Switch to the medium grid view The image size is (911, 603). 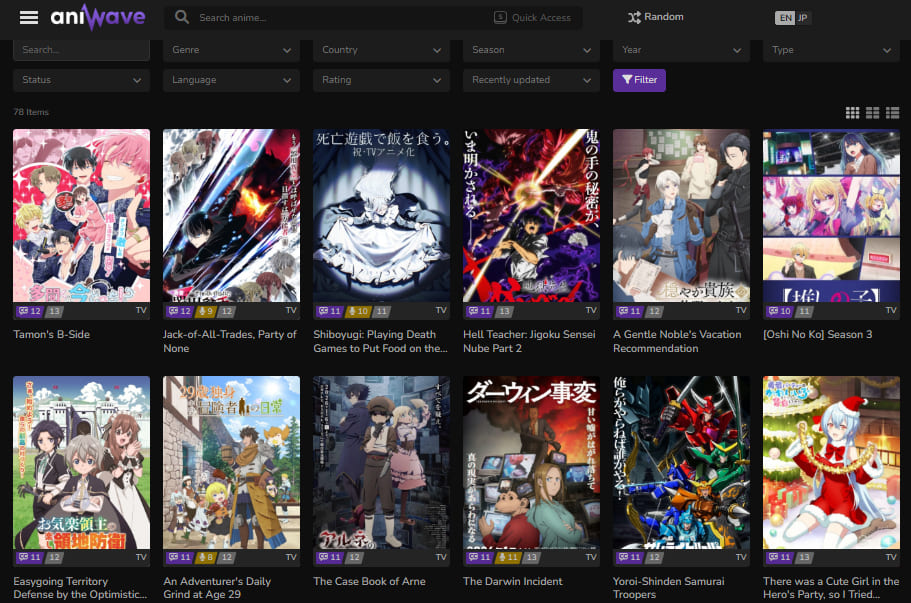click(x=872, y=113)
